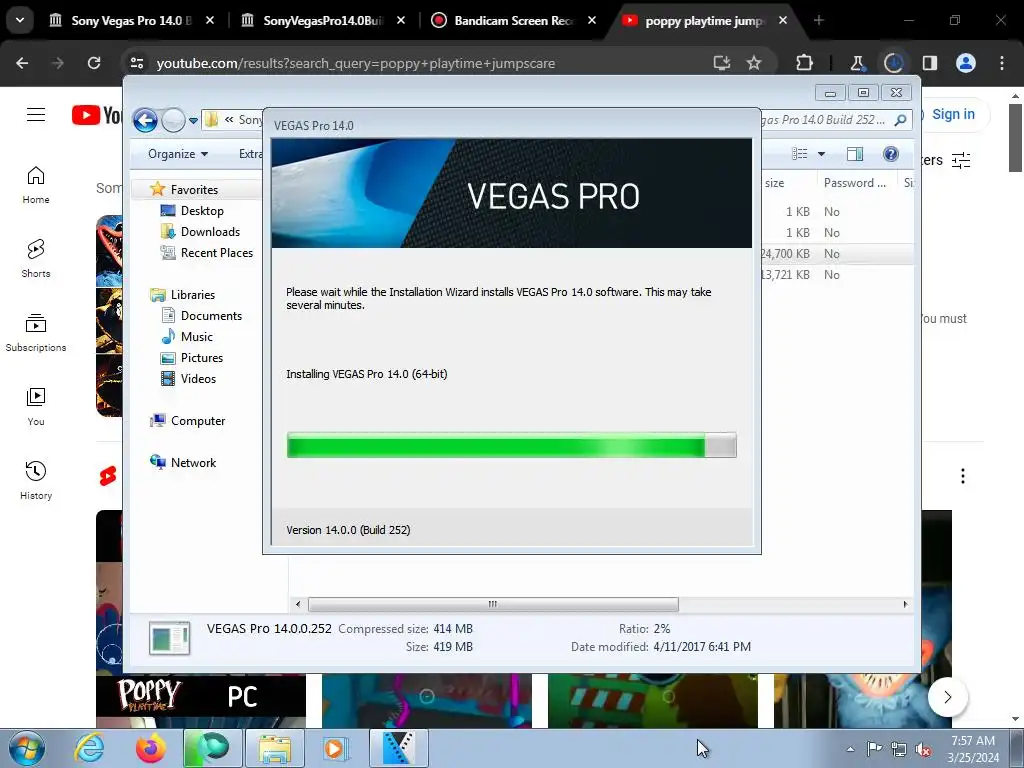Click the Explorer horizontal scrollbar thumb

pyautogui.click(x=493, y=604)
